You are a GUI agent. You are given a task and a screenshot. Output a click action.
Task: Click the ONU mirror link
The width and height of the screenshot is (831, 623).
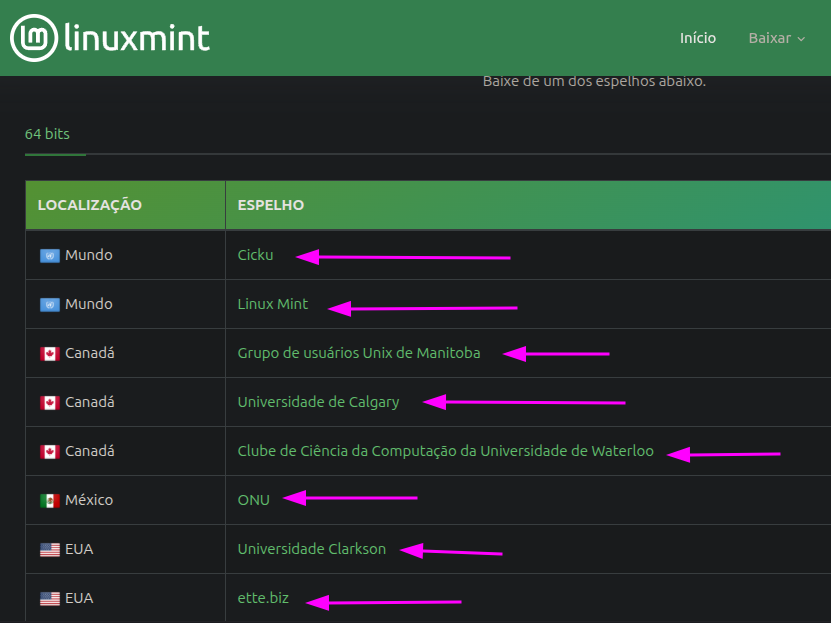(253, 500)
